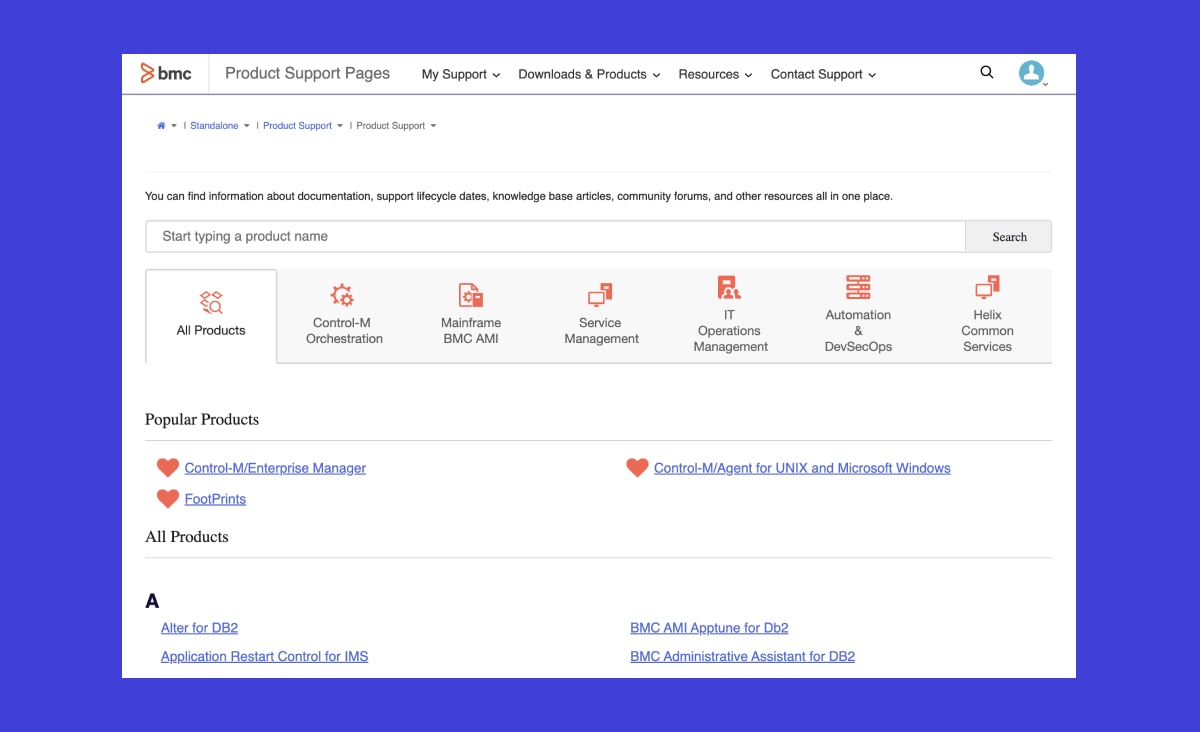
Task: Open the Alter for DB2 link
Action: tap(199, 627)
